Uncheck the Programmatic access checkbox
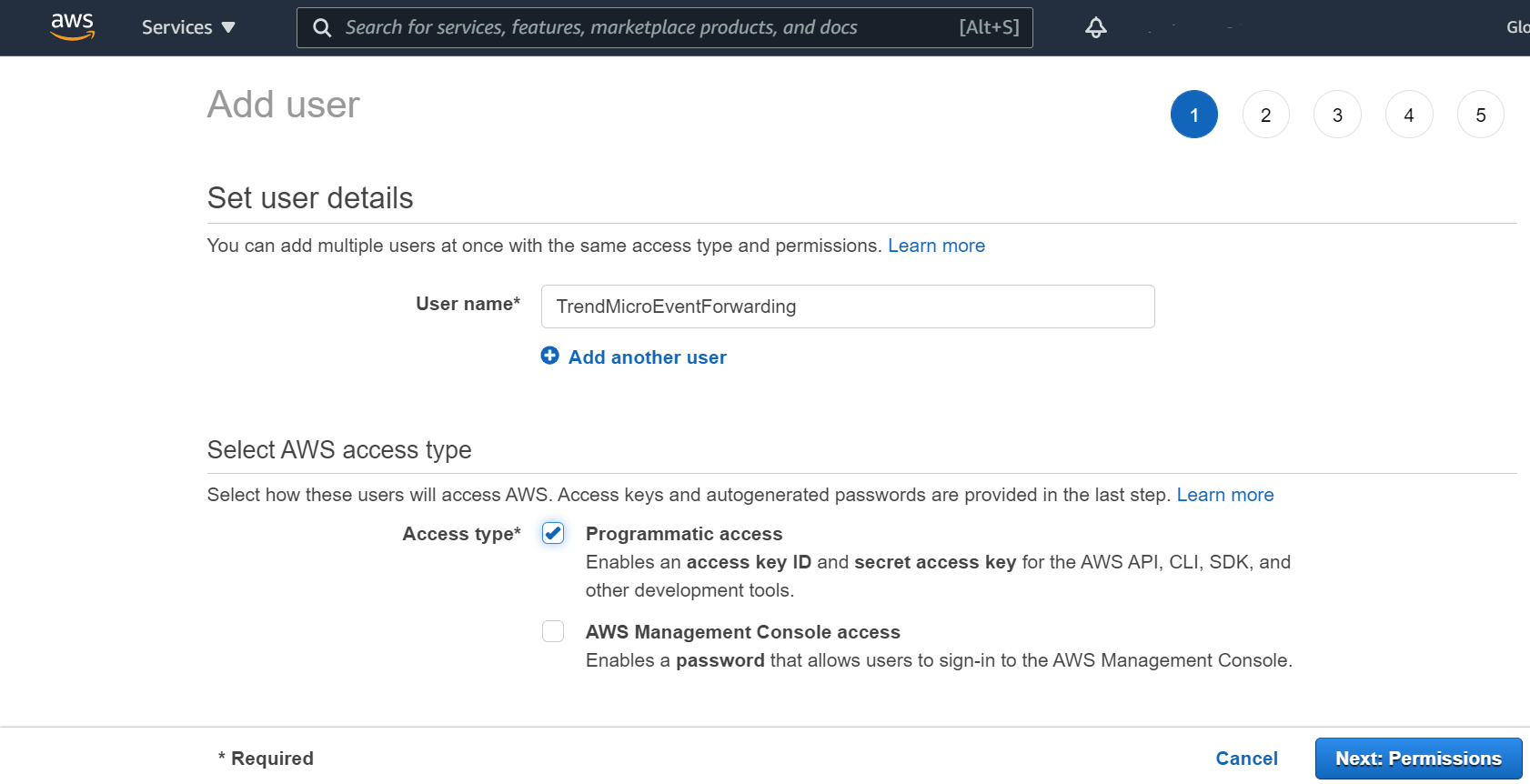The width and height of the screenshot is (1530, 784). click(553, 533)
